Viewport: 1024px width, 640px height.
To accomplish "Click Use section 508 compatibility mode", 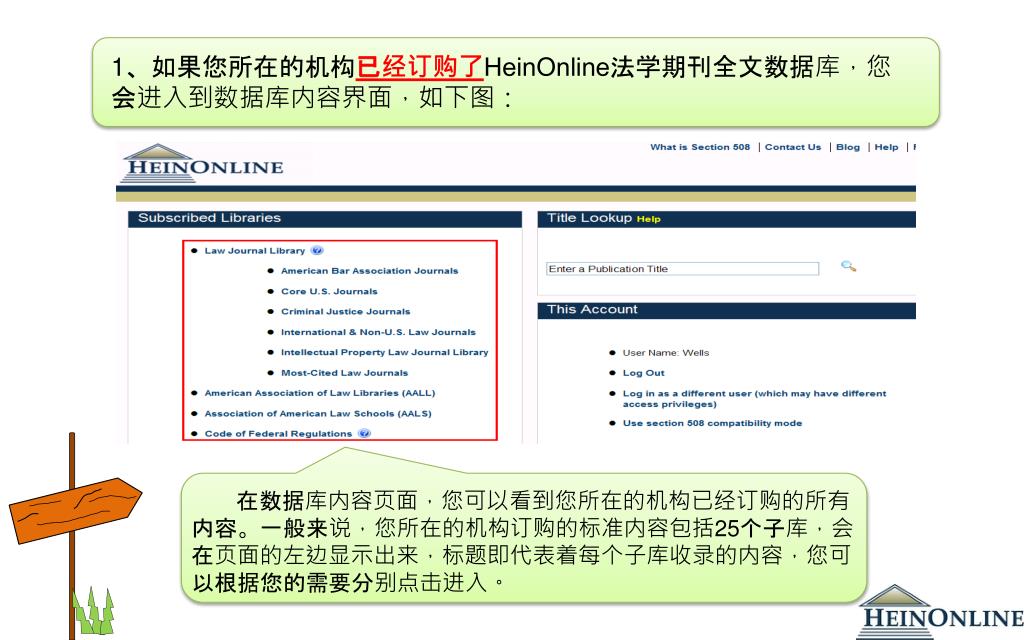I will tap(712, 423).
